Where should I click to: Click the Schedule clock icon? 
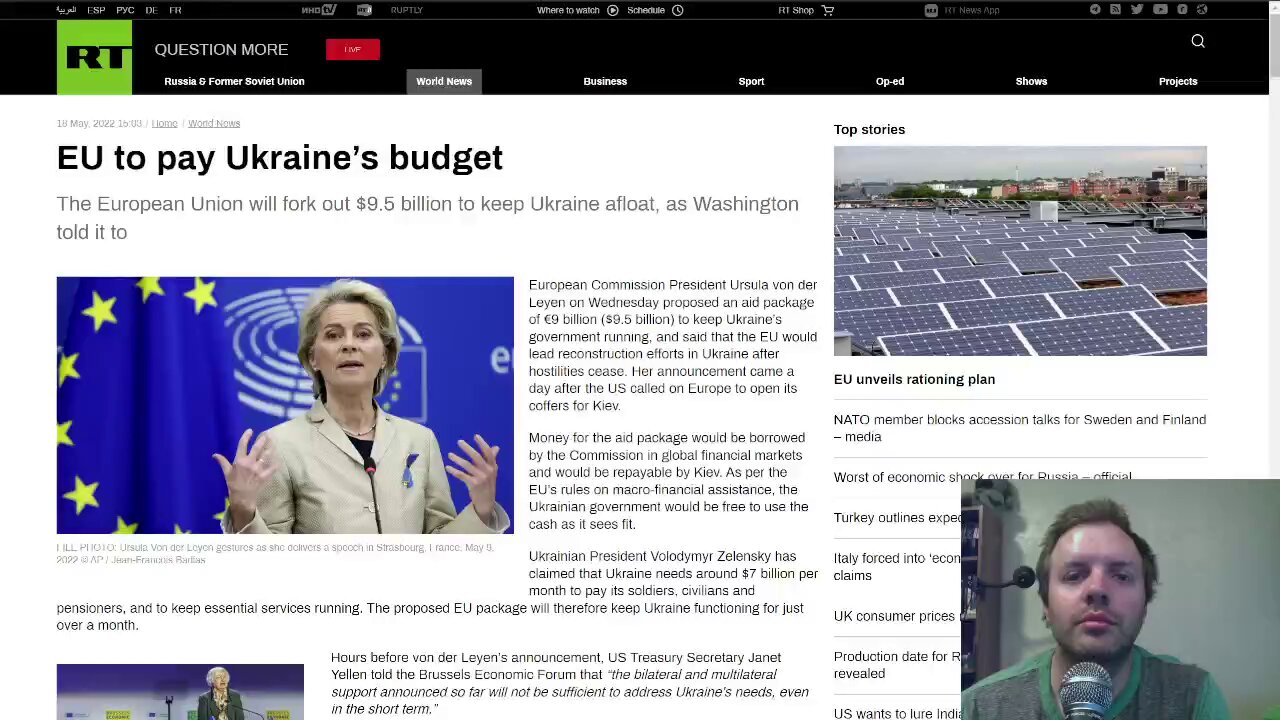pyautogui.click(x=678, y=10)
